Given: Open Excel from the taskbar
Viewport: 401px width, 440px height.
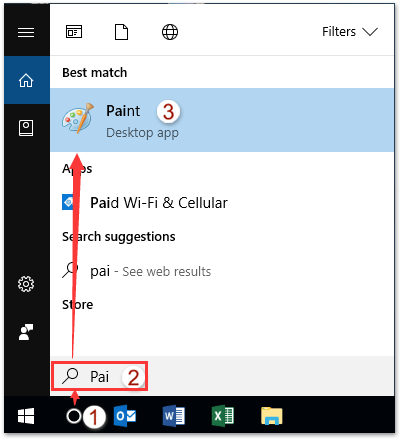Looking at the screenshot, I should (223, 416).
